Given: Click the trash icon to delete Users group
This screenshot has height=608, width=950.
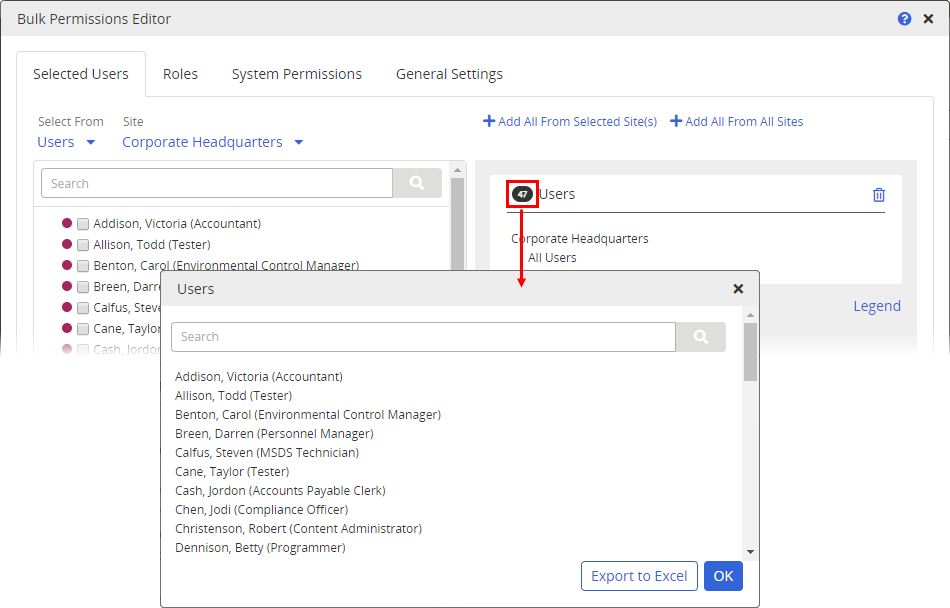Looking at the screenshot, I should (x=879, y=195).
